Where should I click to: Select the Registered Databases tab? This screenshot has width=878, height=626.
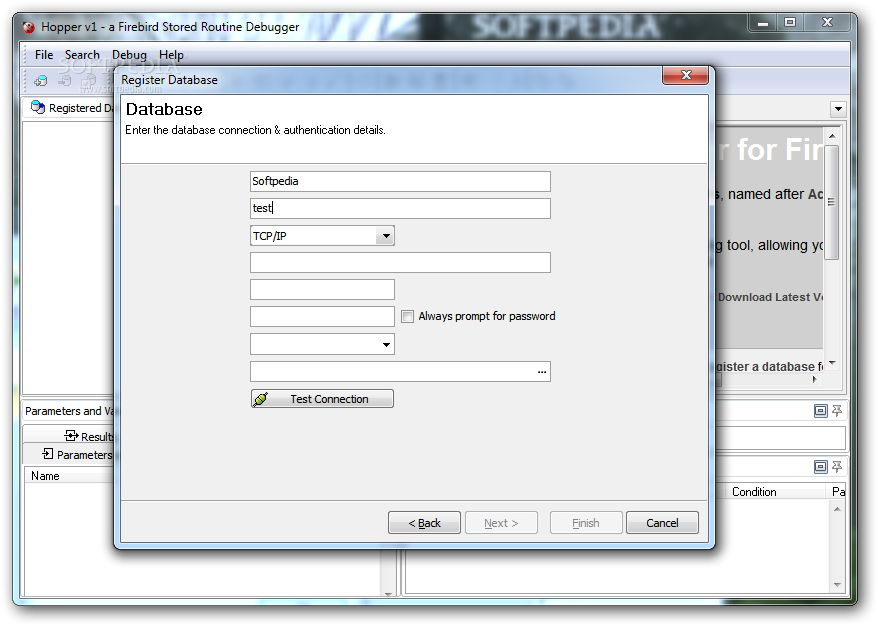pyautogui.click(x=70, y=108)
